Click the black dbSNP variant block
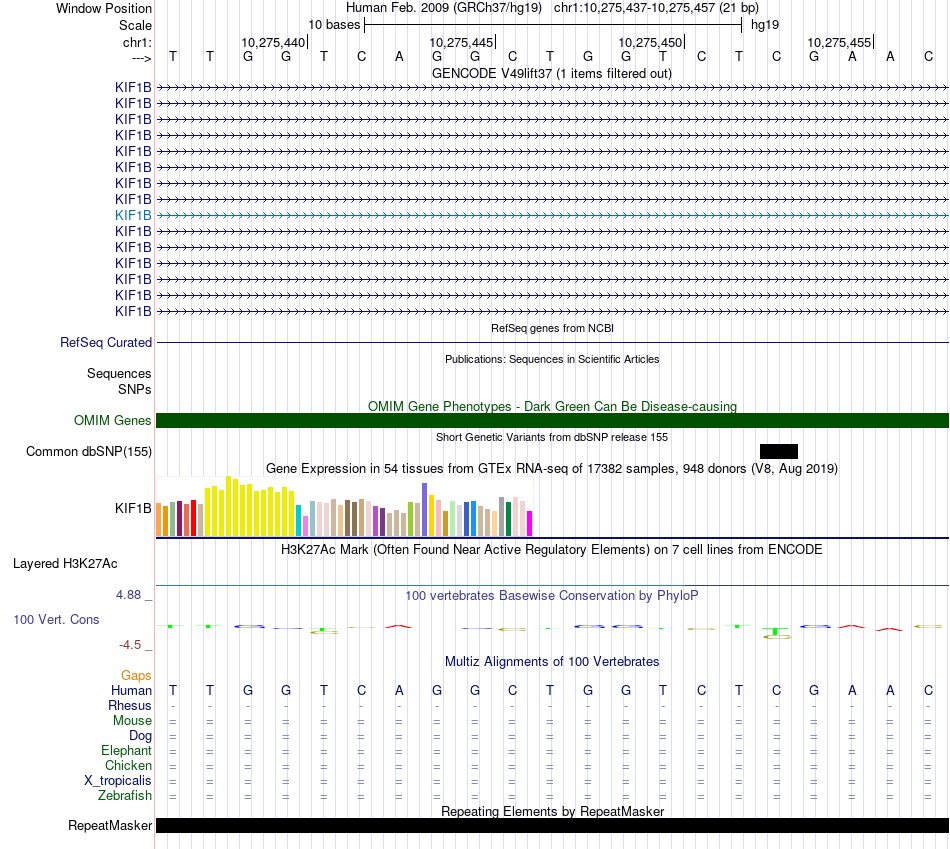Screen dimensions: 950x849 coord(779,451)
